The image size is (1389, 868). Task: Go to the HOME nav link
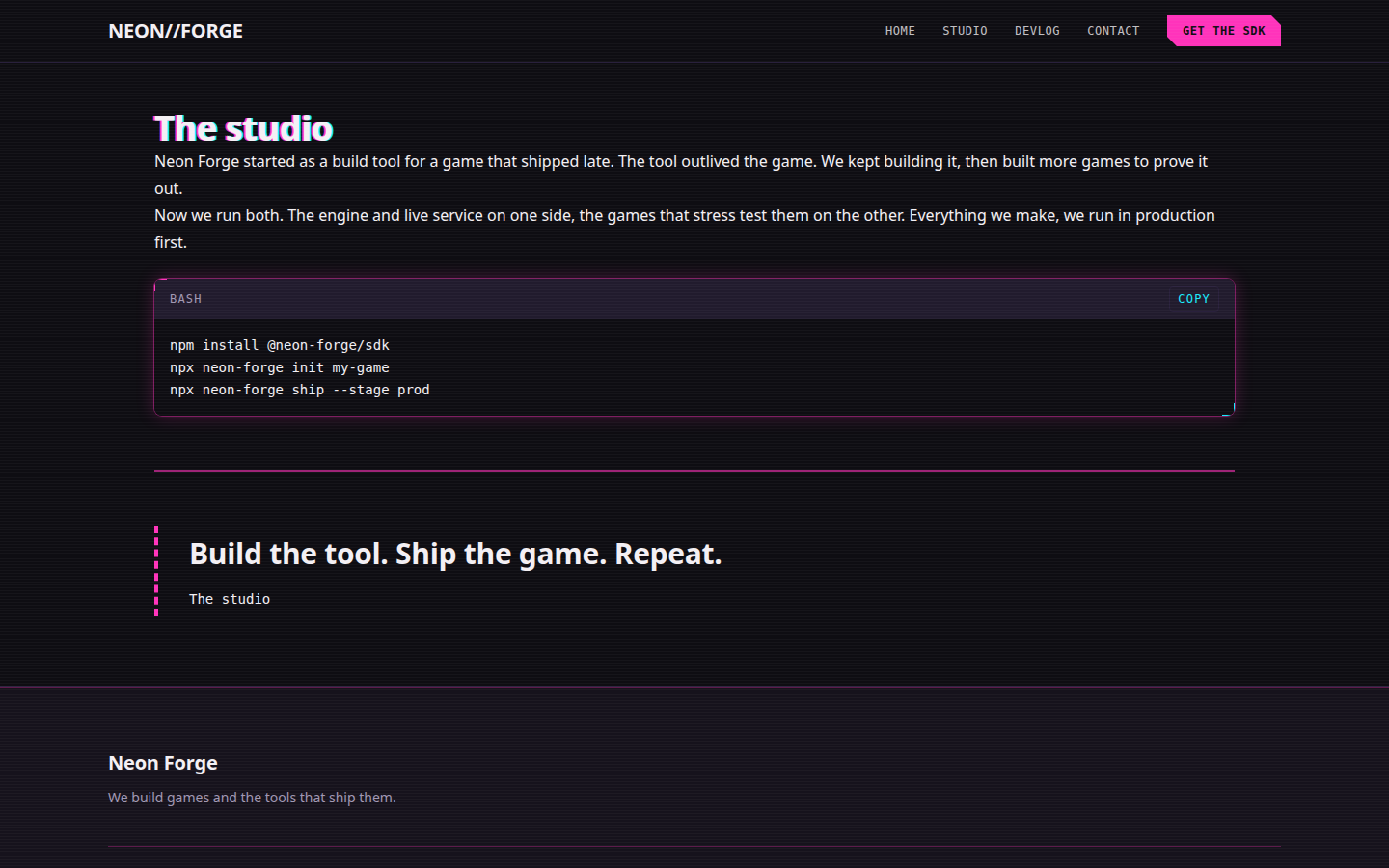(x=900, y=31)
